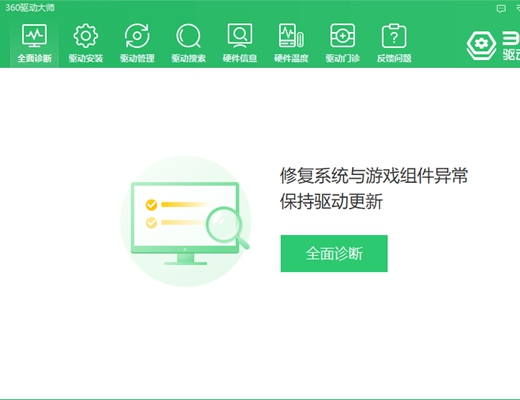Click the 360驱动大师 window title
Screen dimensions: 520x400
tap(30, 7)
